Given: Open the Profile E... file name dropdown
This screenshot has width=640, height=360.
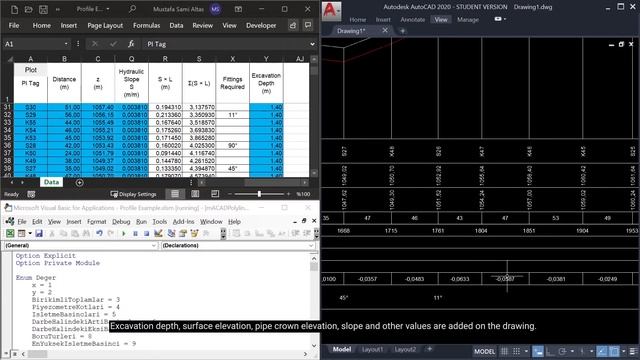Looking at the screenshot, I should 108,9.
